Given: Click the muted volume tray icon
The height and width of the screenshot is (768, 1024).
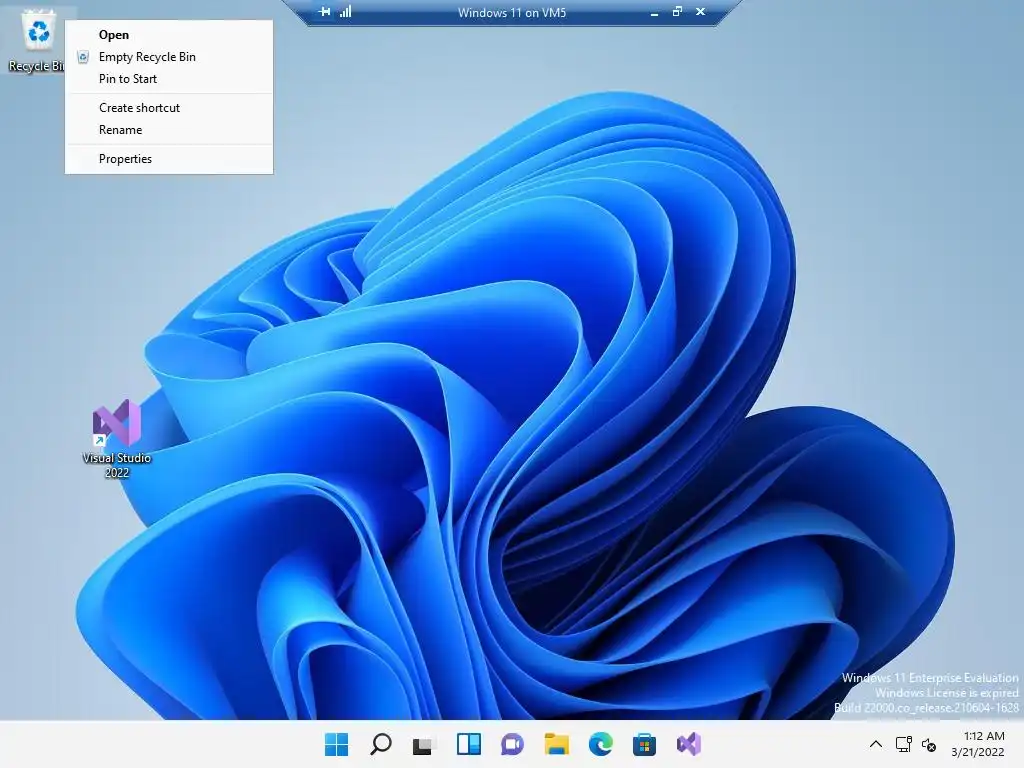Looking at the screenshot, I should (929, 744).
